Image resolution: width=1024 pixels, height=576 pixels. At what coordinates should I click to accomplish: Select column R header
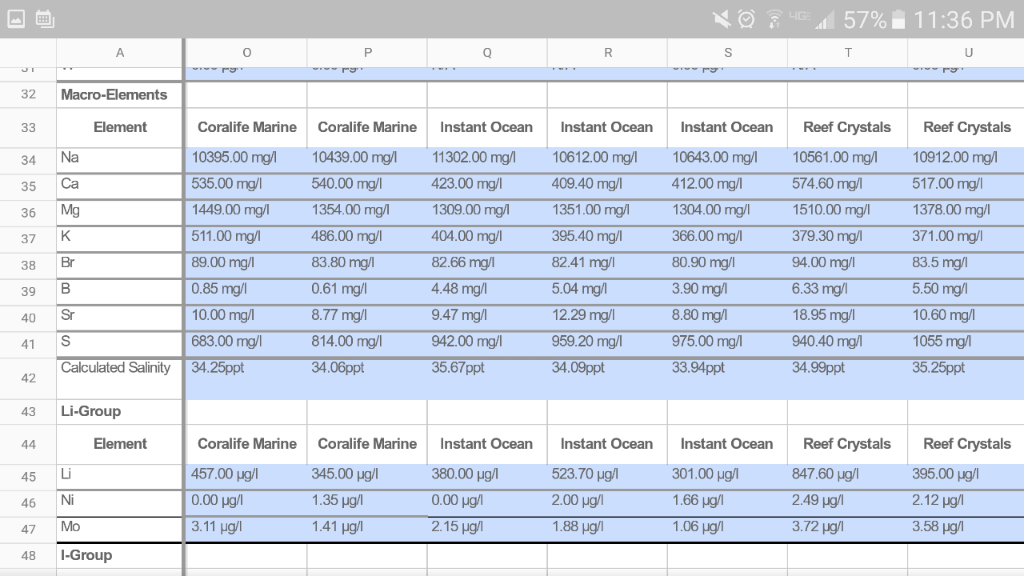[x=607, y=53]
